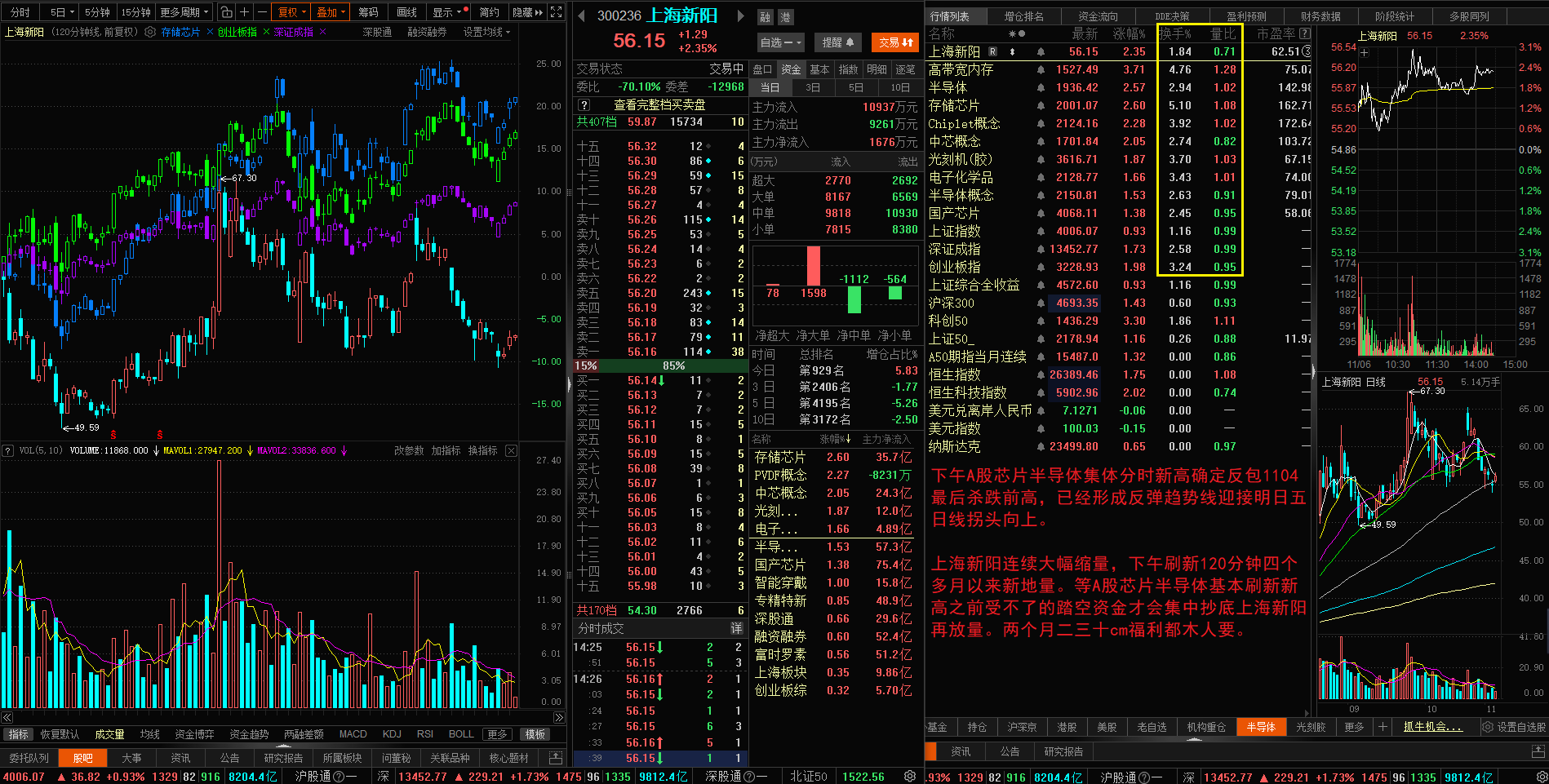Remove the 存储芯片 overlay with its X

(210, 32)
